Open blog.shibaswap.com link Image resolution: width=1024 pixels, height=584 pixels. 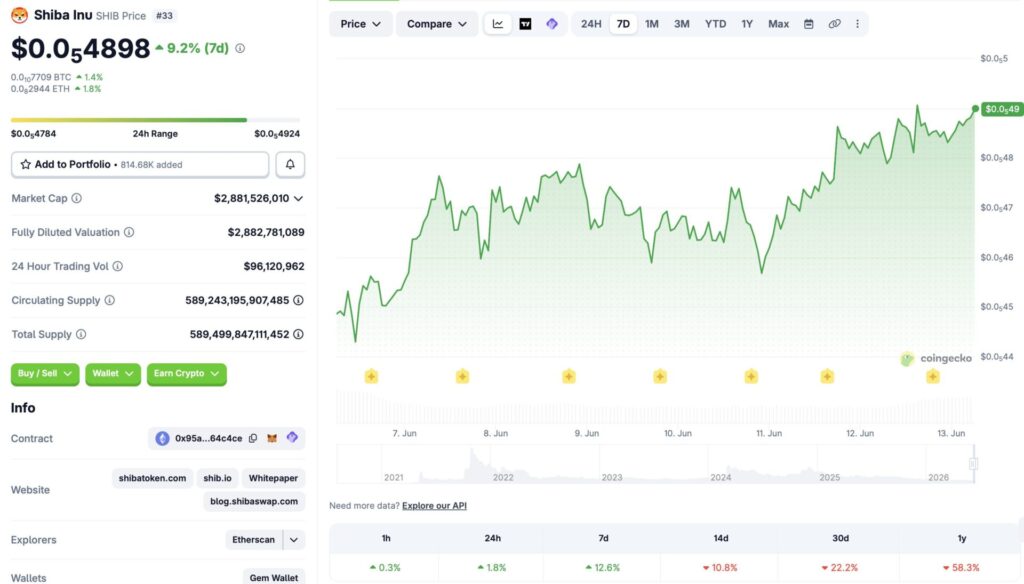point(254,501)
